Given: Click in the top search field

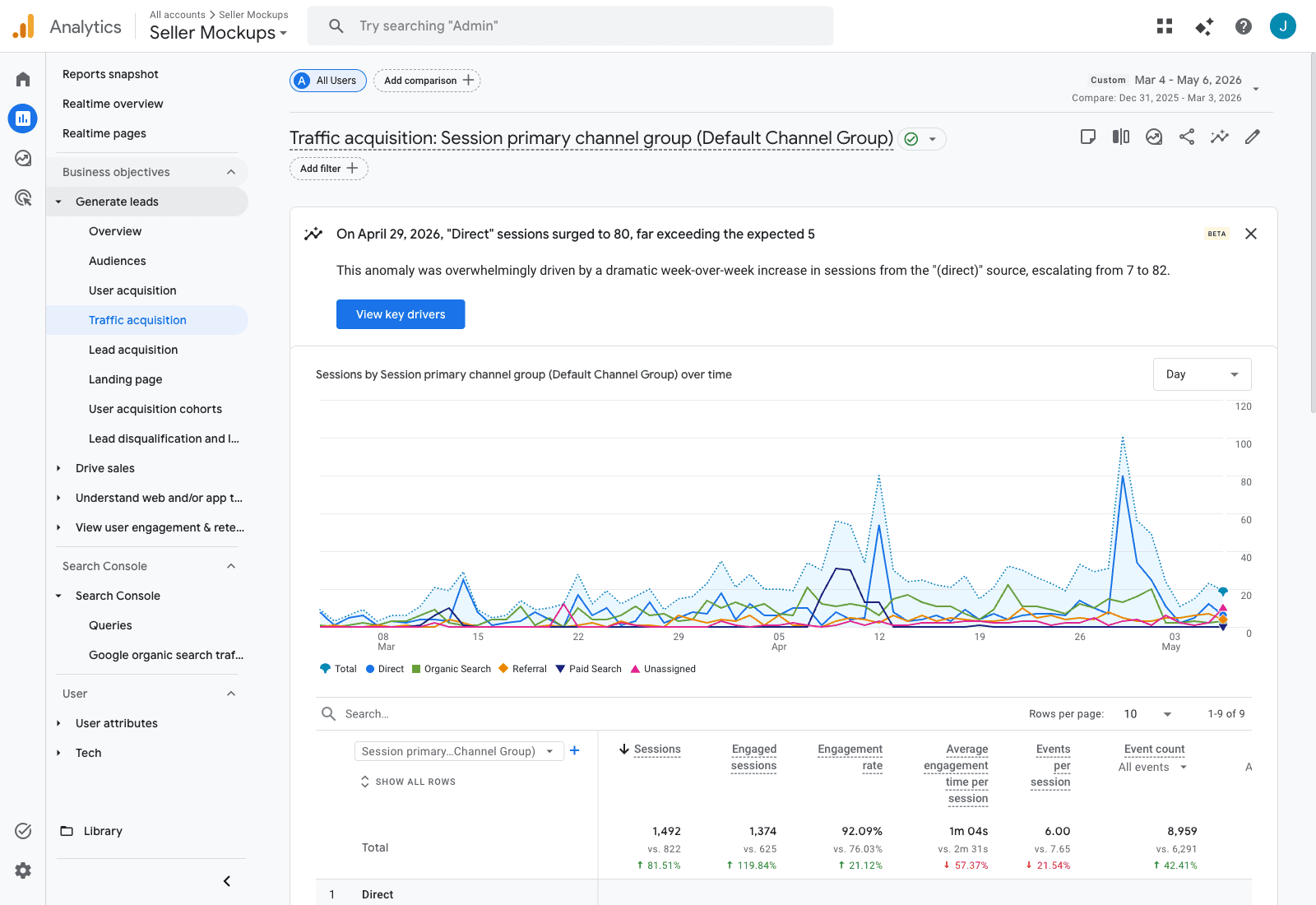Looking at the screenshot, I should point(570,26).
